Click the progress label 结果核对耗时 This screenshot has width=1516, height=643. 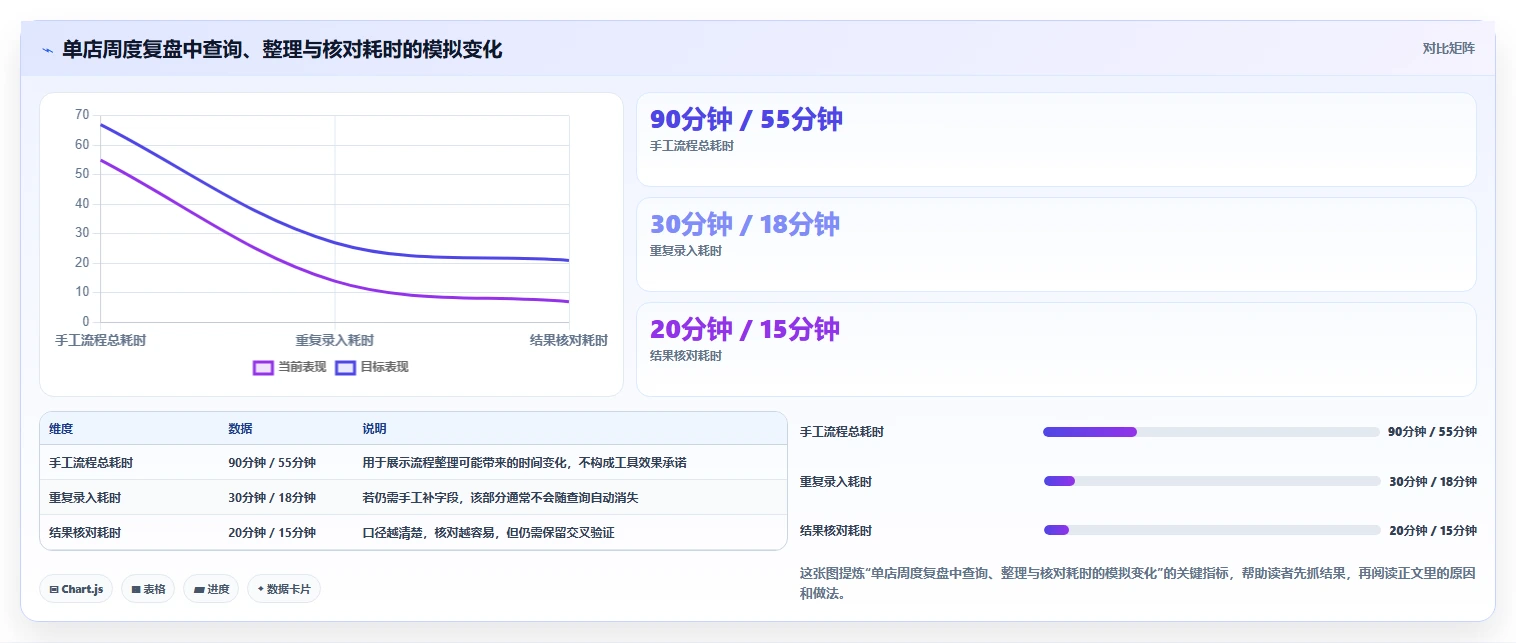click(x=836, y=530)
